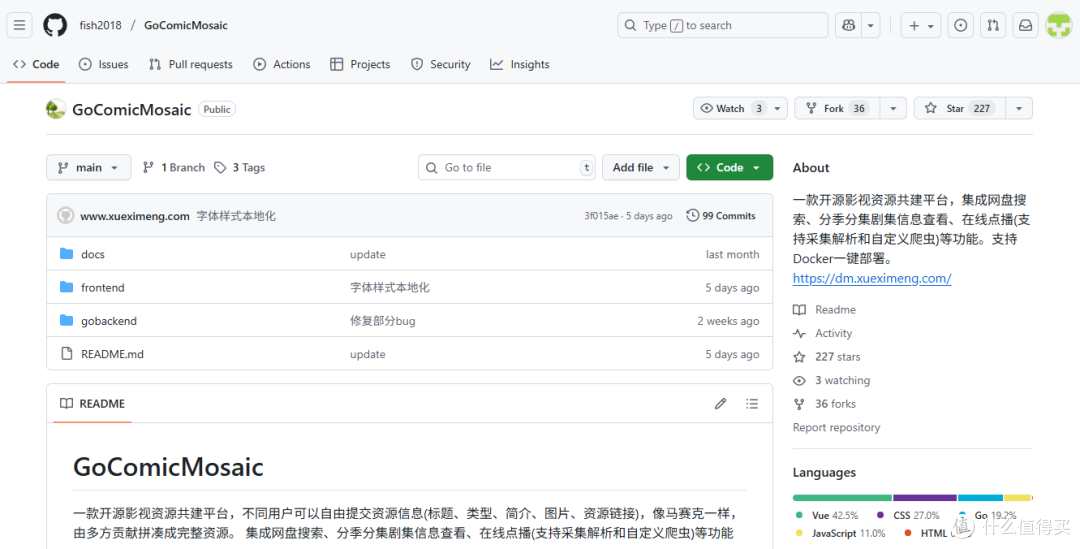Switch to the Issues tab

(104, 64)
